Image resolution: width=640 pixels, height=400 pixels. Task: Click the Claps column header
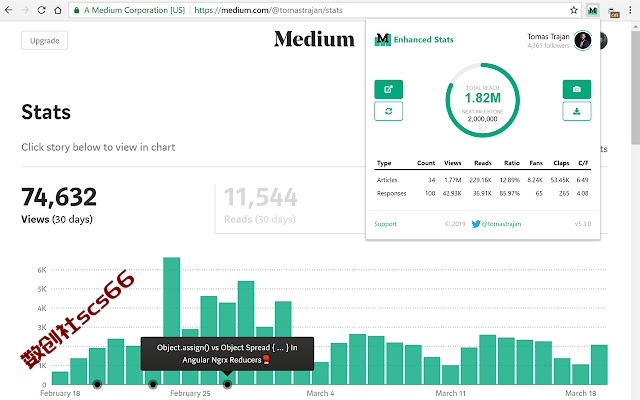[x=561, y=163]
